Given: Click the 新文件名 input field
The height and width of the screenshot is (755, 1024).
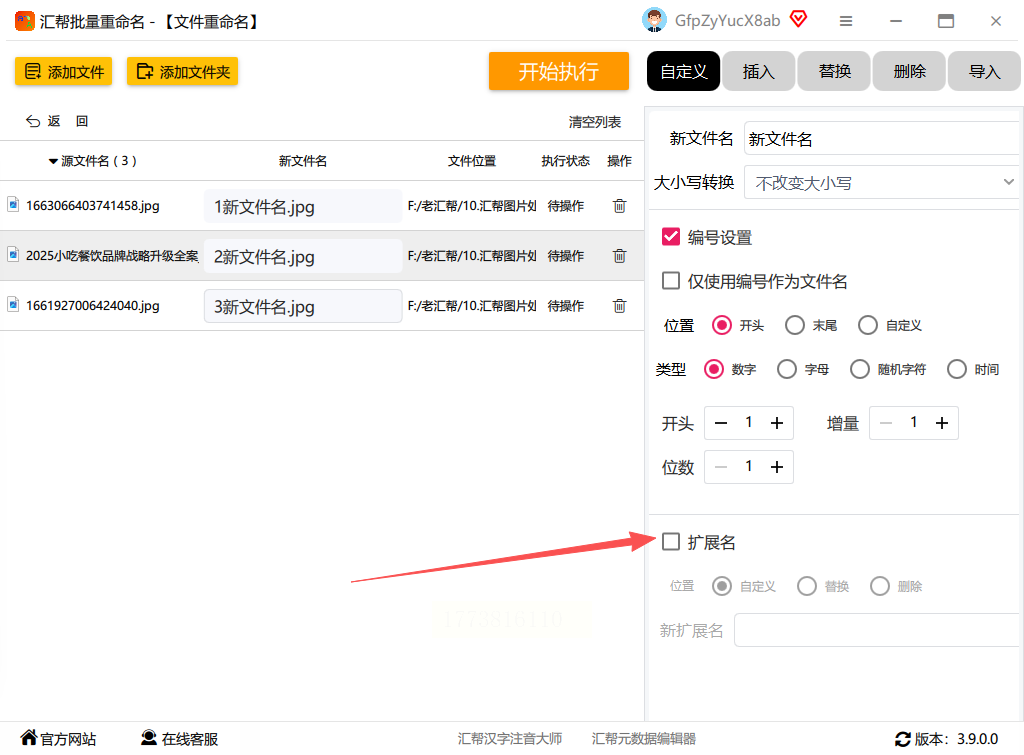Looking at the screenshot, I should [x=880, y=139].
